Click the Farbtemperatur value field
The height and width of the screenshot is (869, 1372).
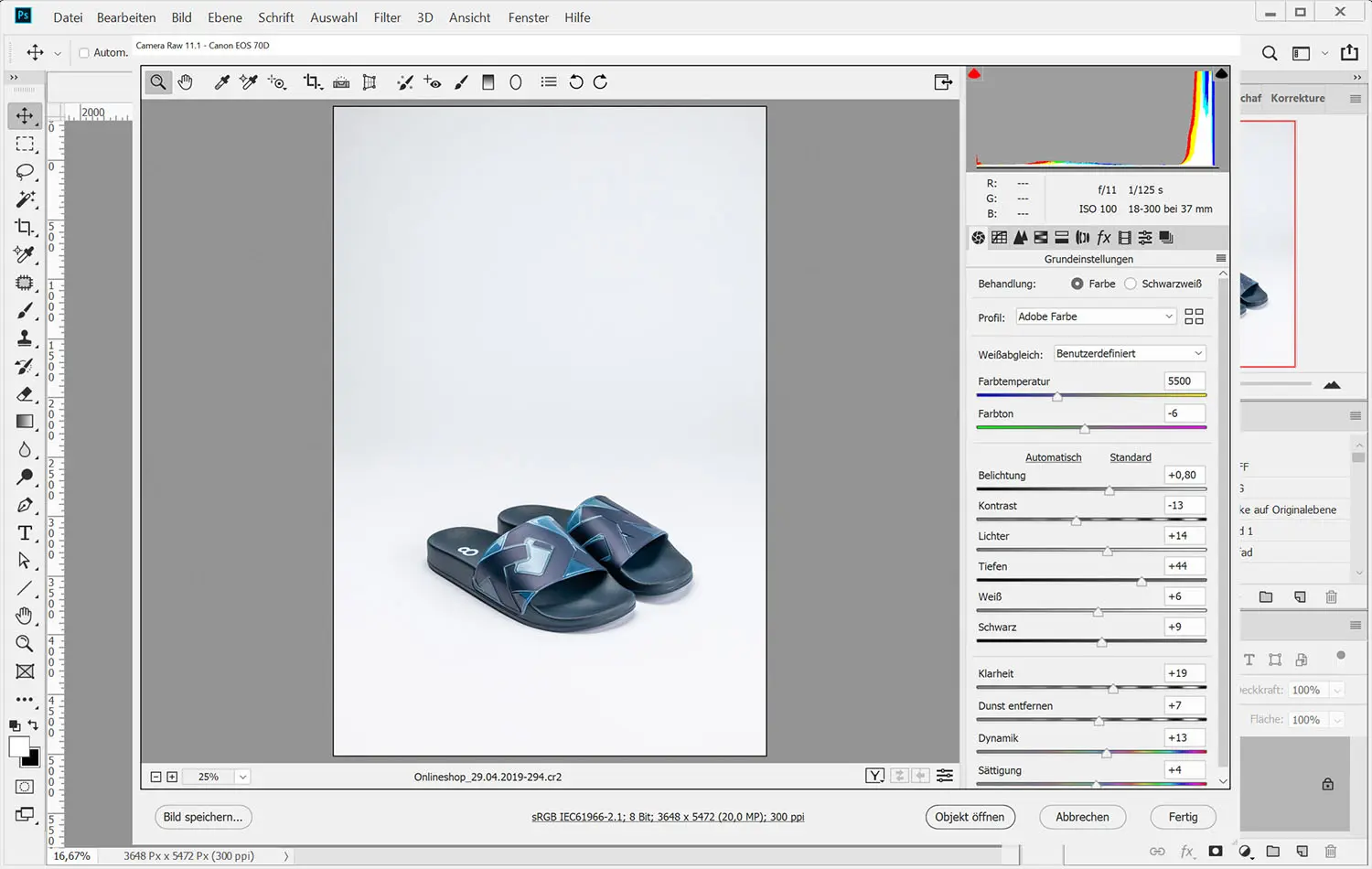(x=1184, y=381)
